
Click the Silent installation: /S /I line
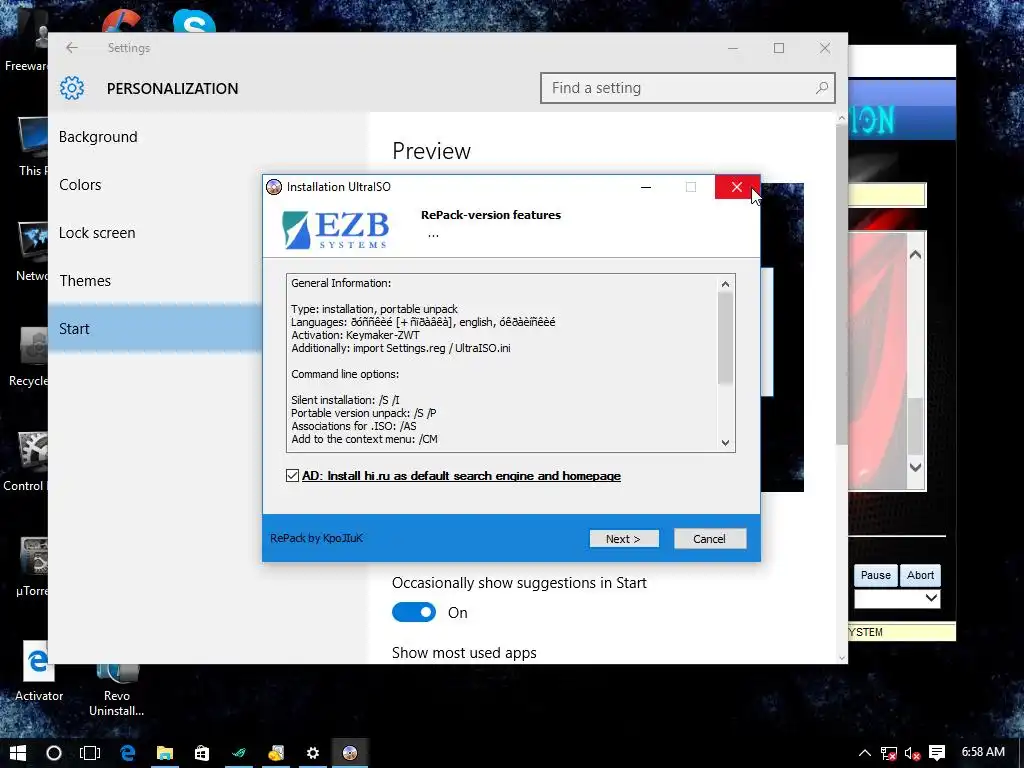point(345,400)
